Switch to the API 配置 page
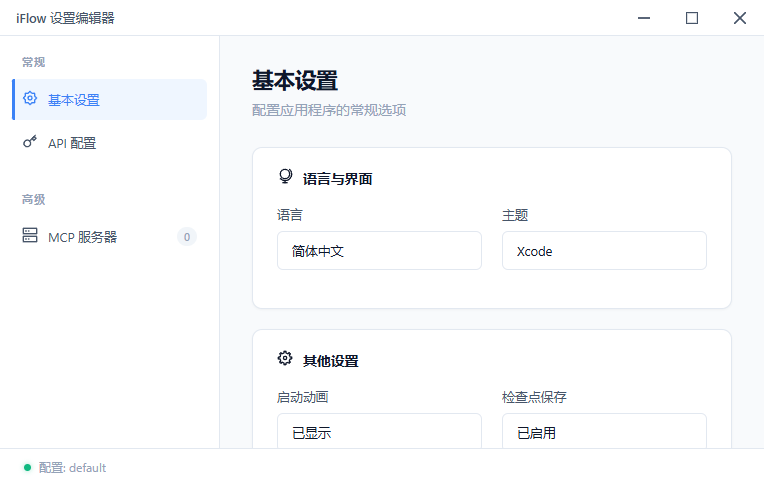 point(72,143)
